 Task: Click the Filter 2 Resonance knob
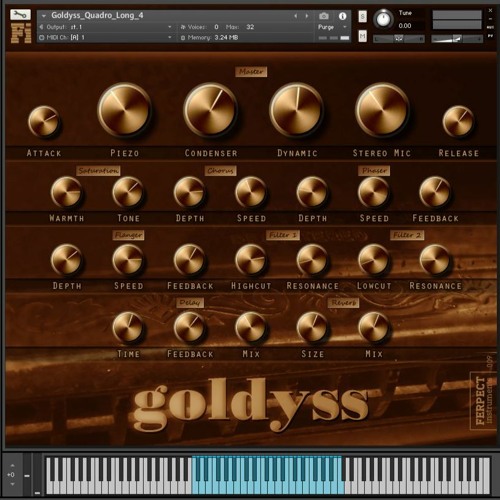pyautogui.click(x=435, y=260)
